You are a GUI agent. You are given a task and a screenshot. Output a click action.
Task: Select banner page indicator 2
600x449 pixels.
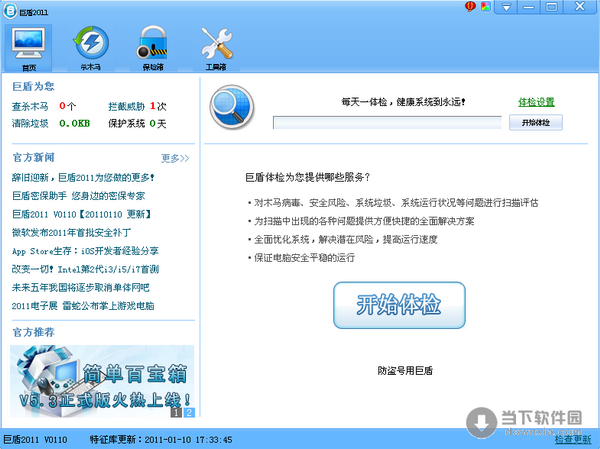coord(189,412)
